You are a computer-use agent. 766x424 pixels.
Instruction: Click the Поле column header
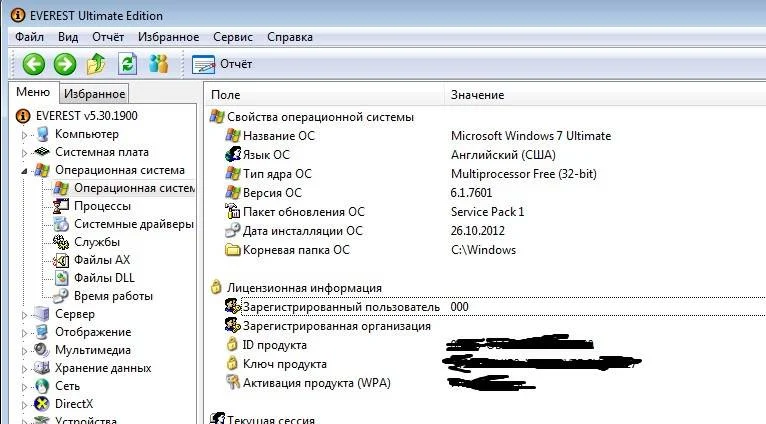[325, 95]
